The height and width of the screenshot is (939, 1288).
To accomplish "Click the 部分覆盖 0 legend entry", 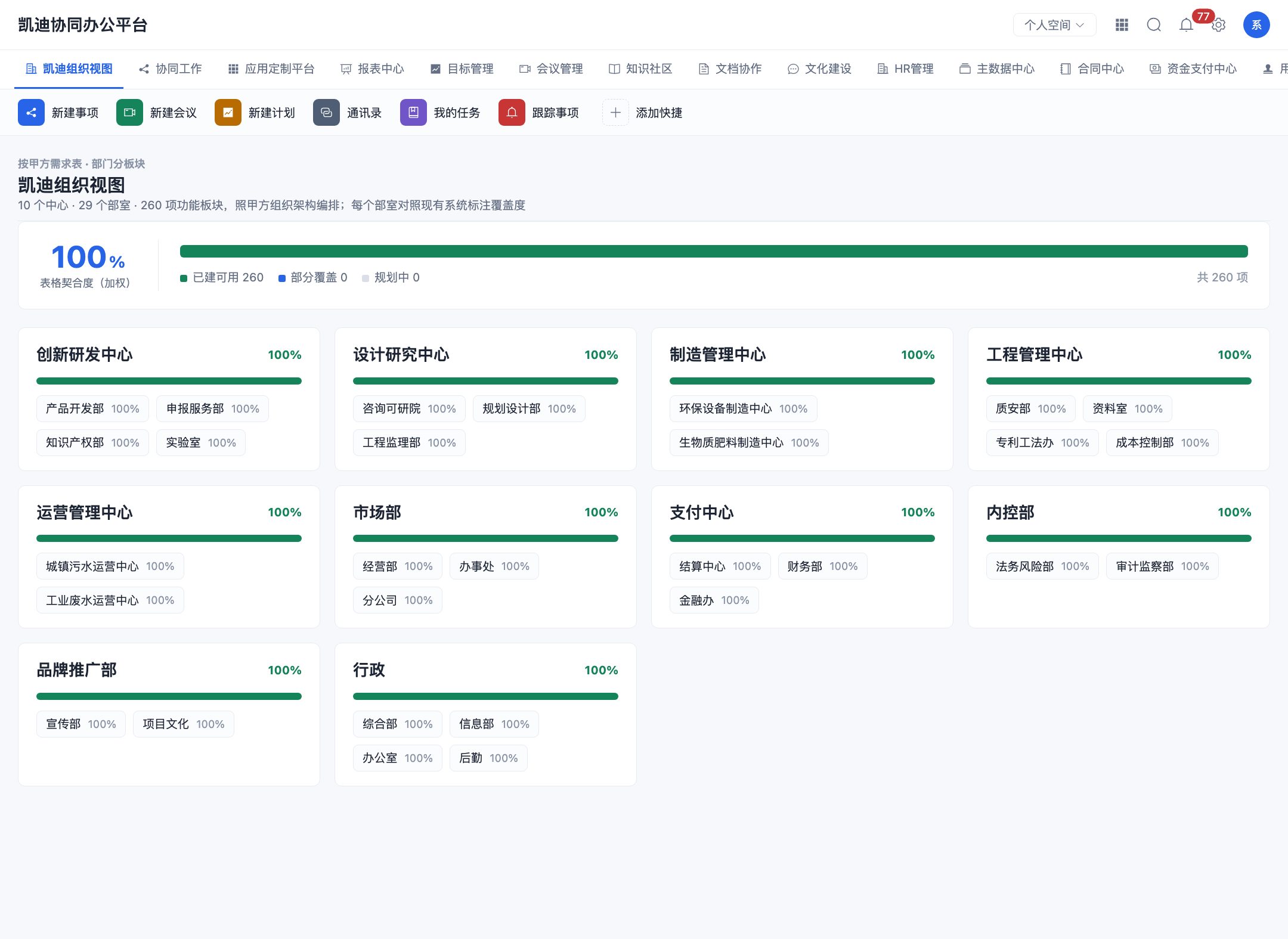I will (x=313, y=278).
